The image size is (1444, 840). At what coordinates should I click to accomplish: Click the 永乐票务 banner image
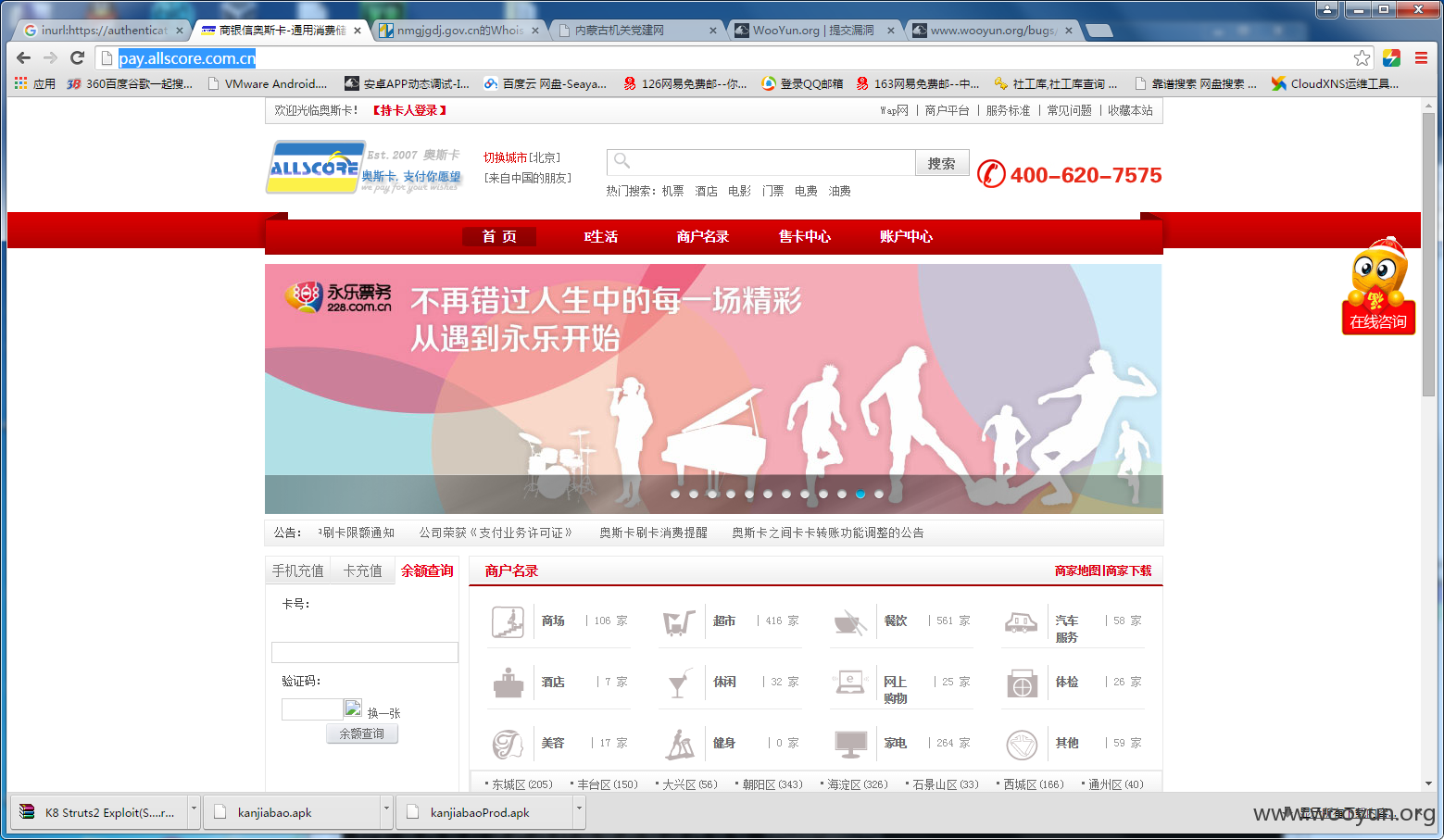click(713, 389)
